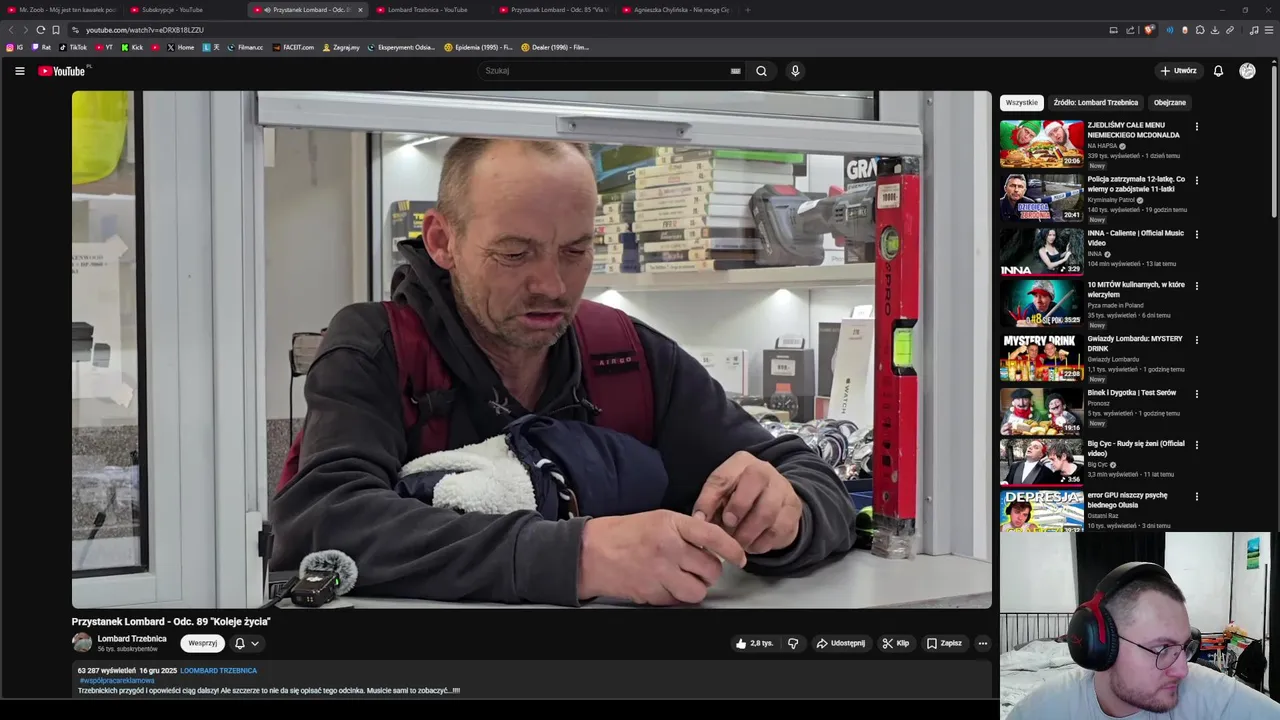The image size is (1280, 720).
Task: Start voice search with microphone icon
Action: (795, 71)
